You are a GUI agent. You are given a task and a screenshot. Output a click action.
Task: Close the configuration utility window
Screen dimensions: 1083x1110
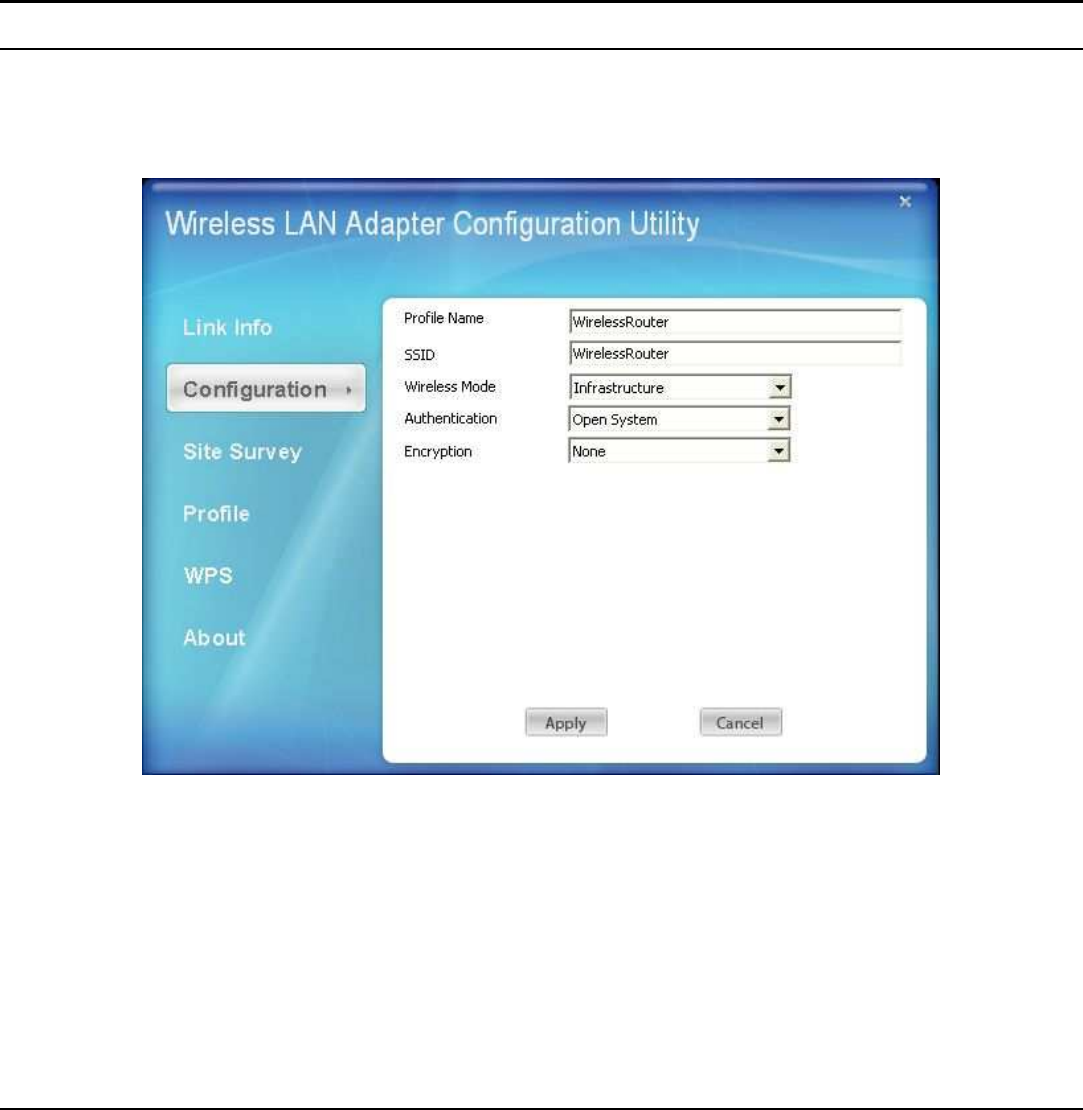(905, 202)
